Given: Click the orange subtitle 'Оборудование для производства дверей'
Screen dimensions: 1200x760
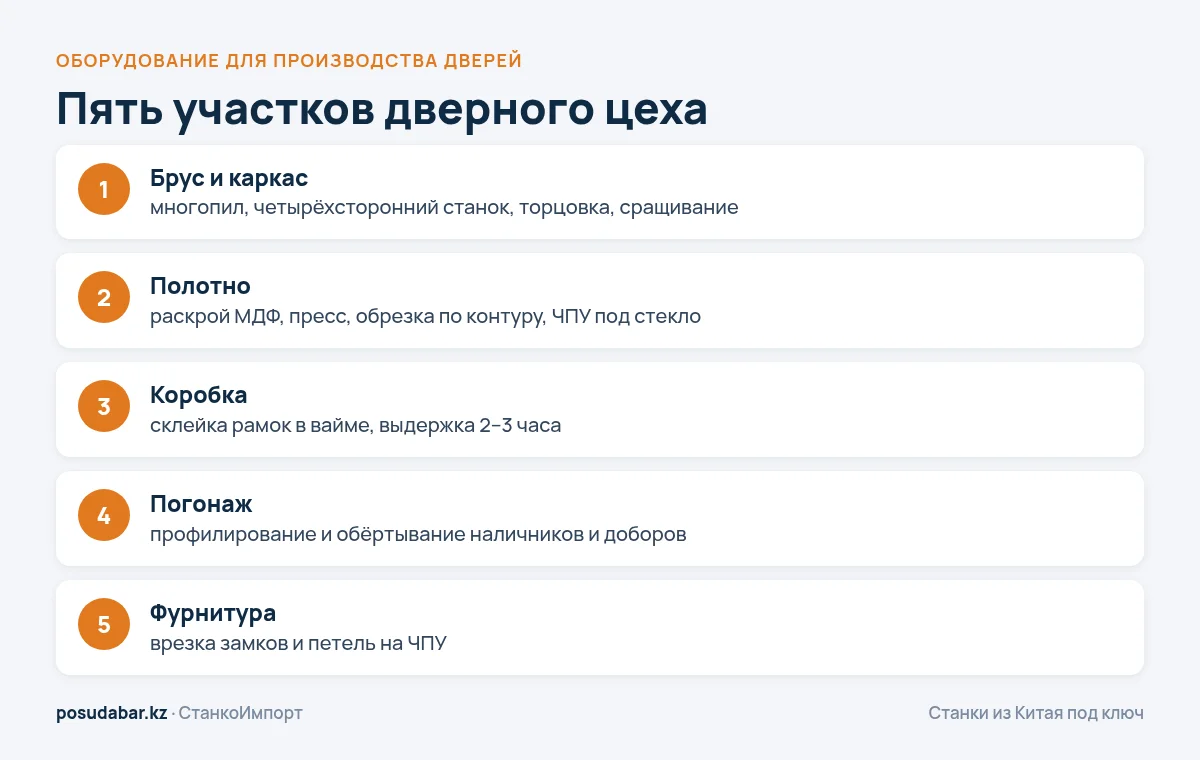Looking at the screenshot, I should [x=289, y=61].
